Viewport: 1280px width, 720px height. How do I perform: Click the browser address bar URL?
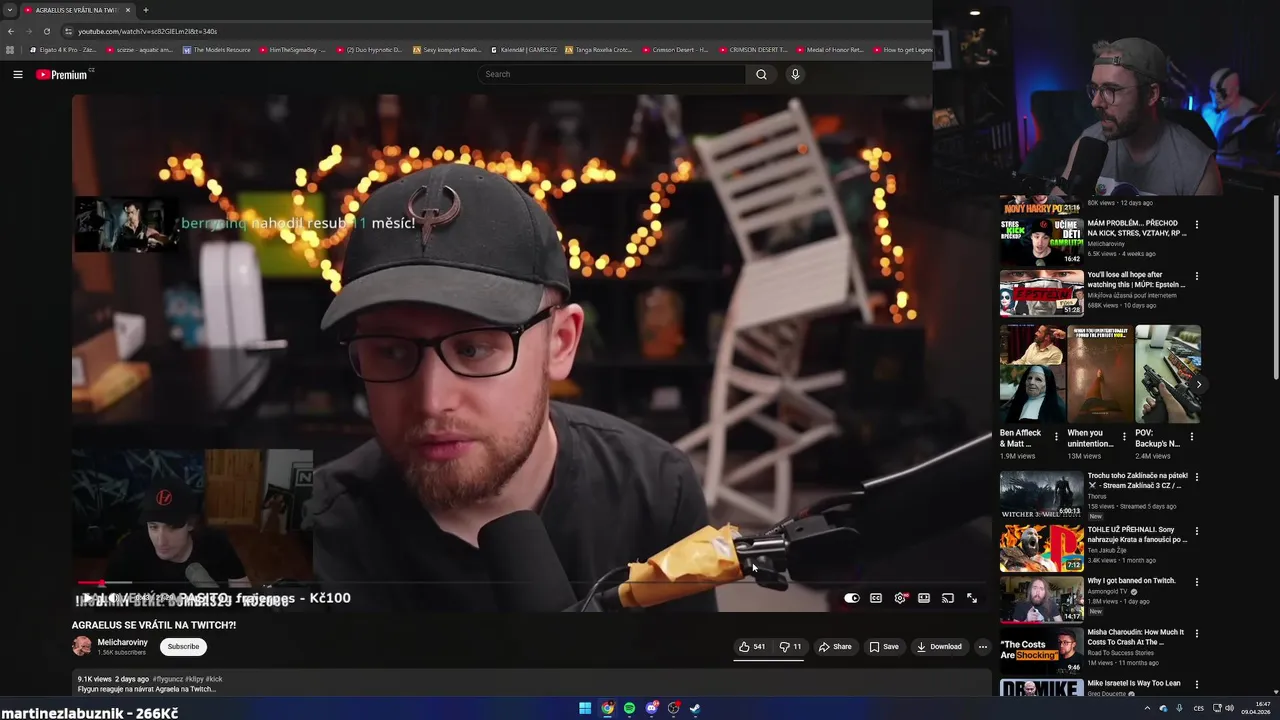148,31
